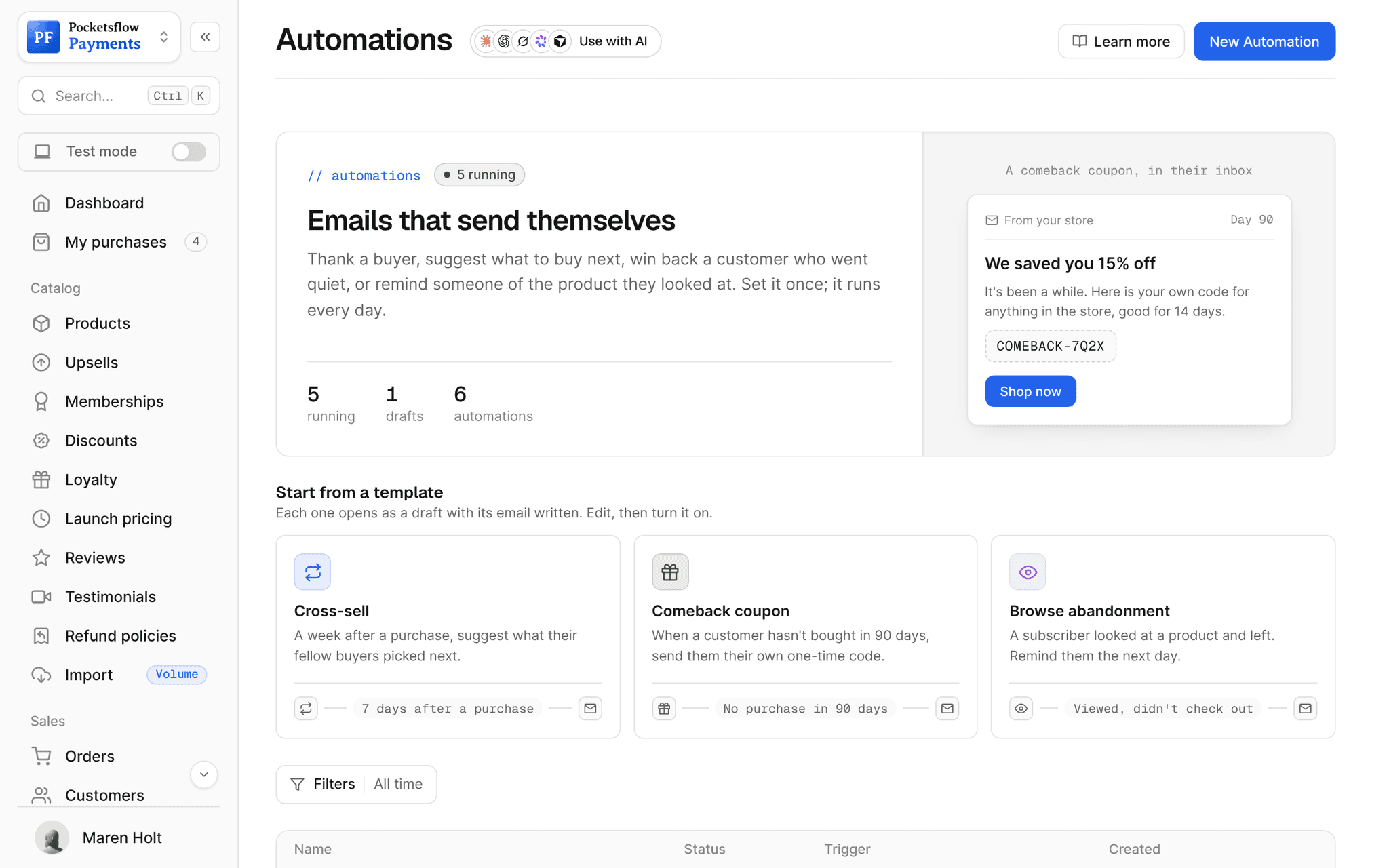Open the Filters dropdown

323,784
